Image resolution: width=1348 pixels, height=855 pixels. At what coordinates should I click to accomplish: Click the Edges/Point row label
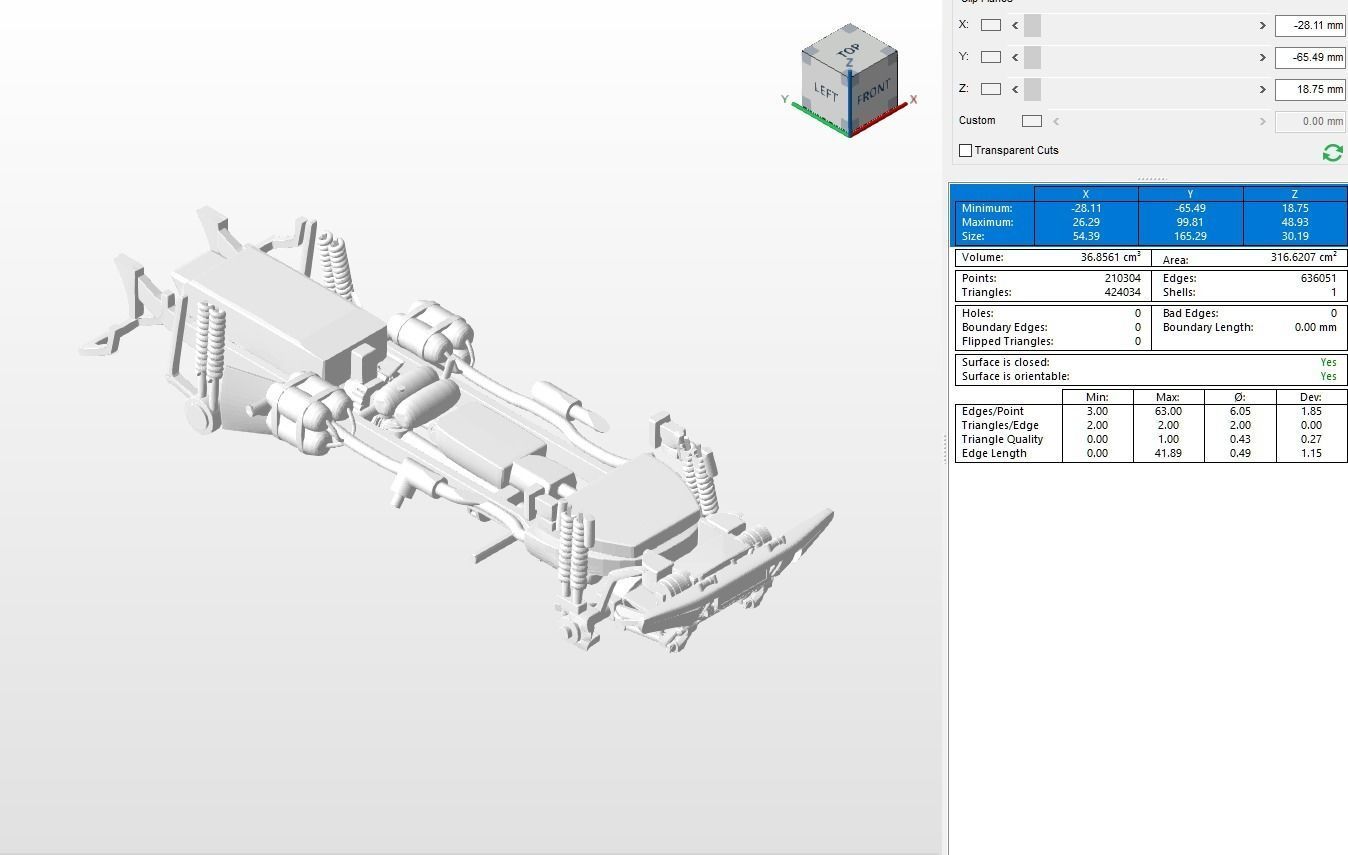[992, 411]
